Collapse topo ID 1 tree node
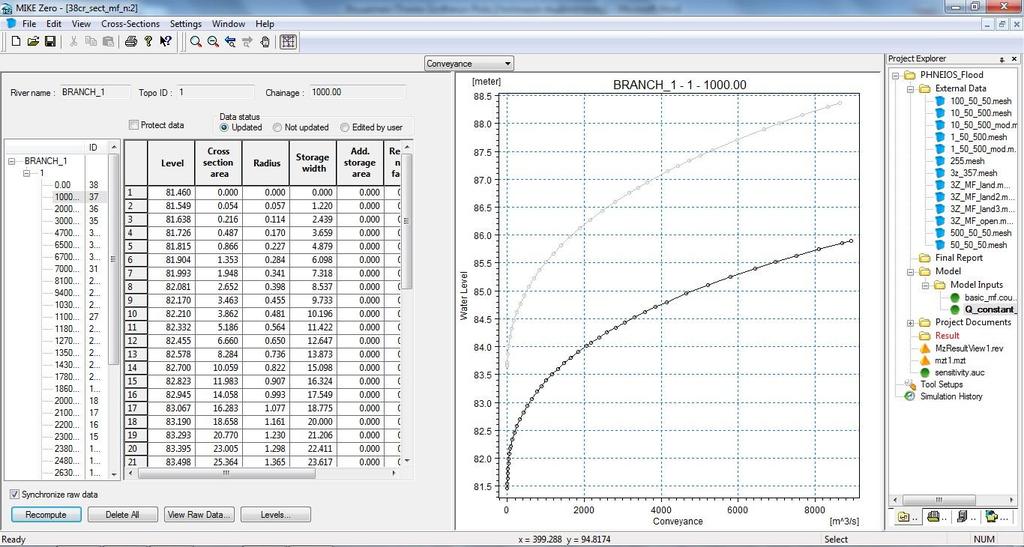The image size is (1024, 547). point(27,173)
